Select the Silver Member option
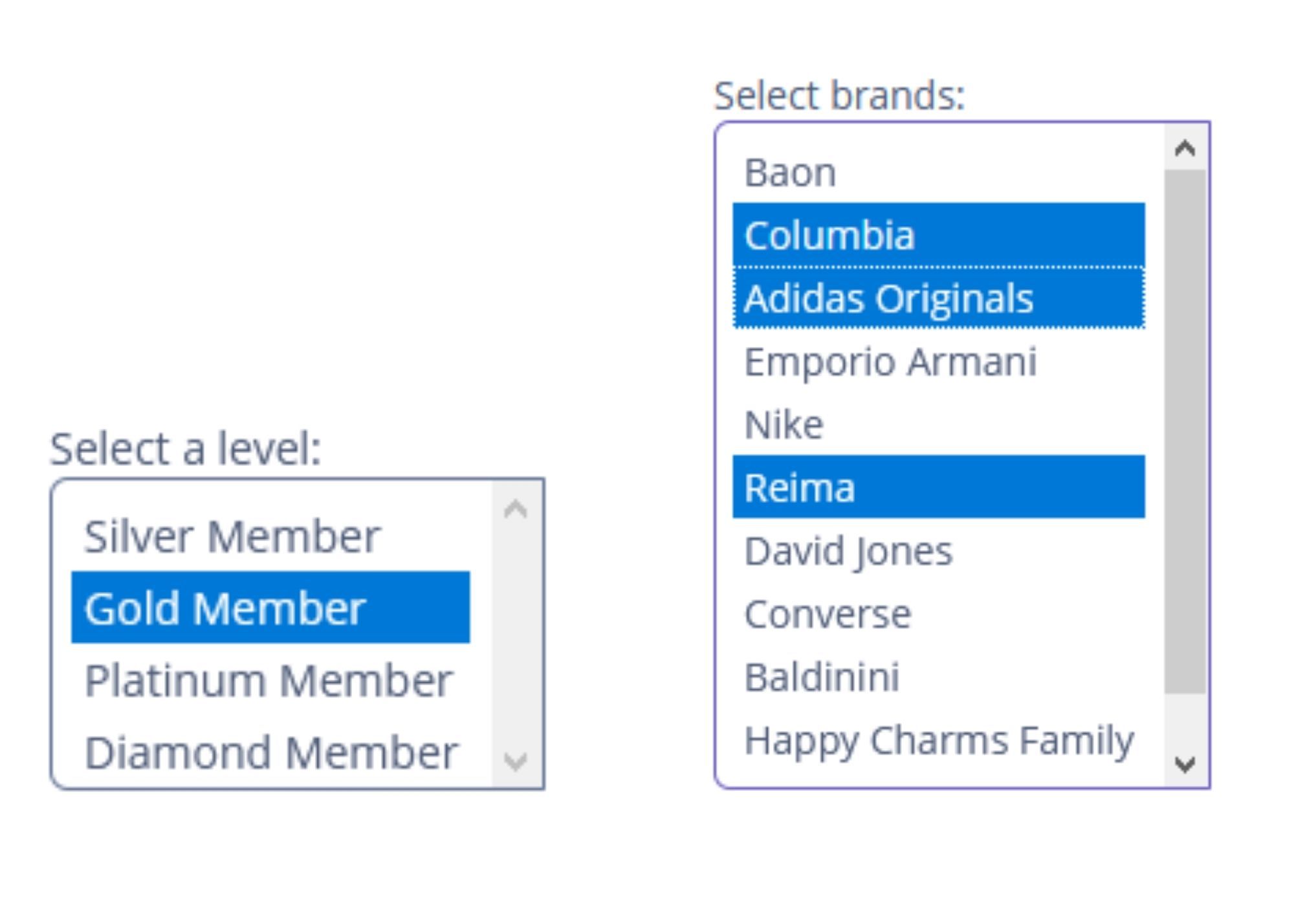The width and height of the screenshot is (1294, 924). point(270,536)
